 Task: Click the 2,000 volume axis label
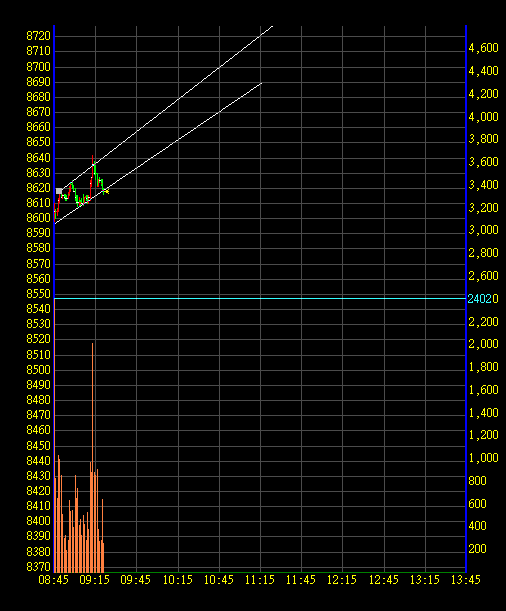[x=483, y=344]
